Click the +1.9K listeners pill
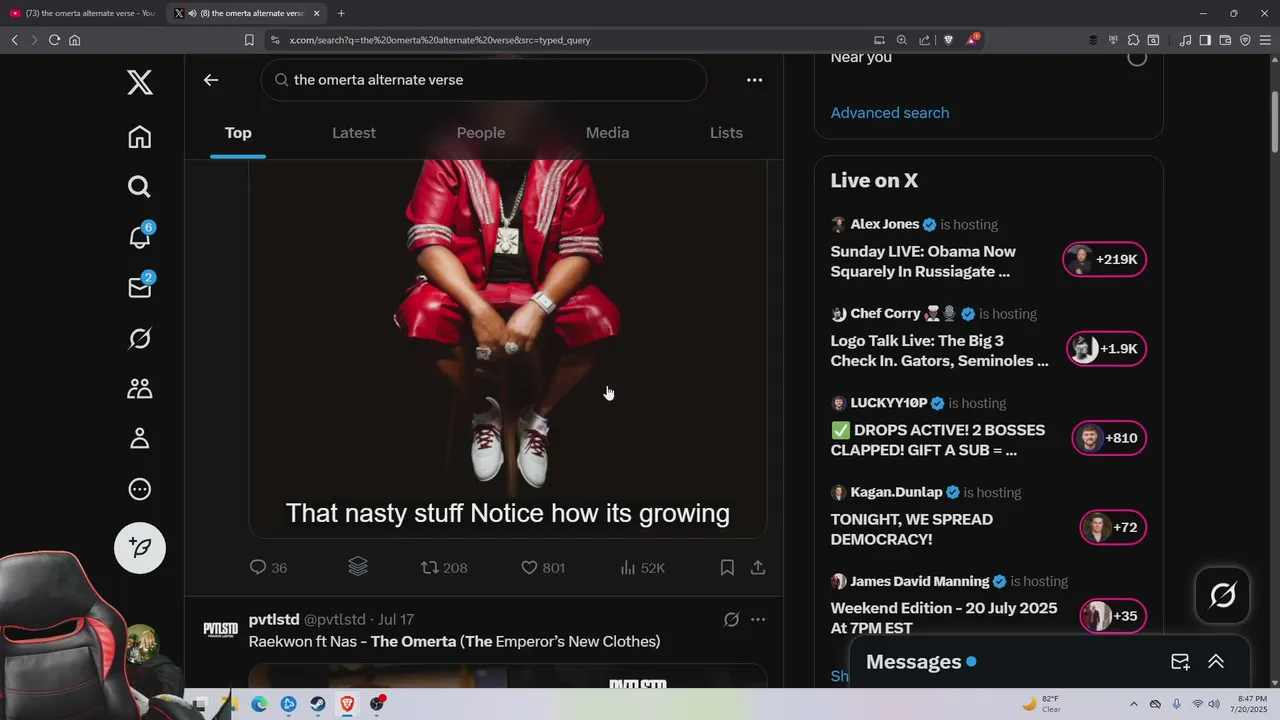 click(1106, 348)
